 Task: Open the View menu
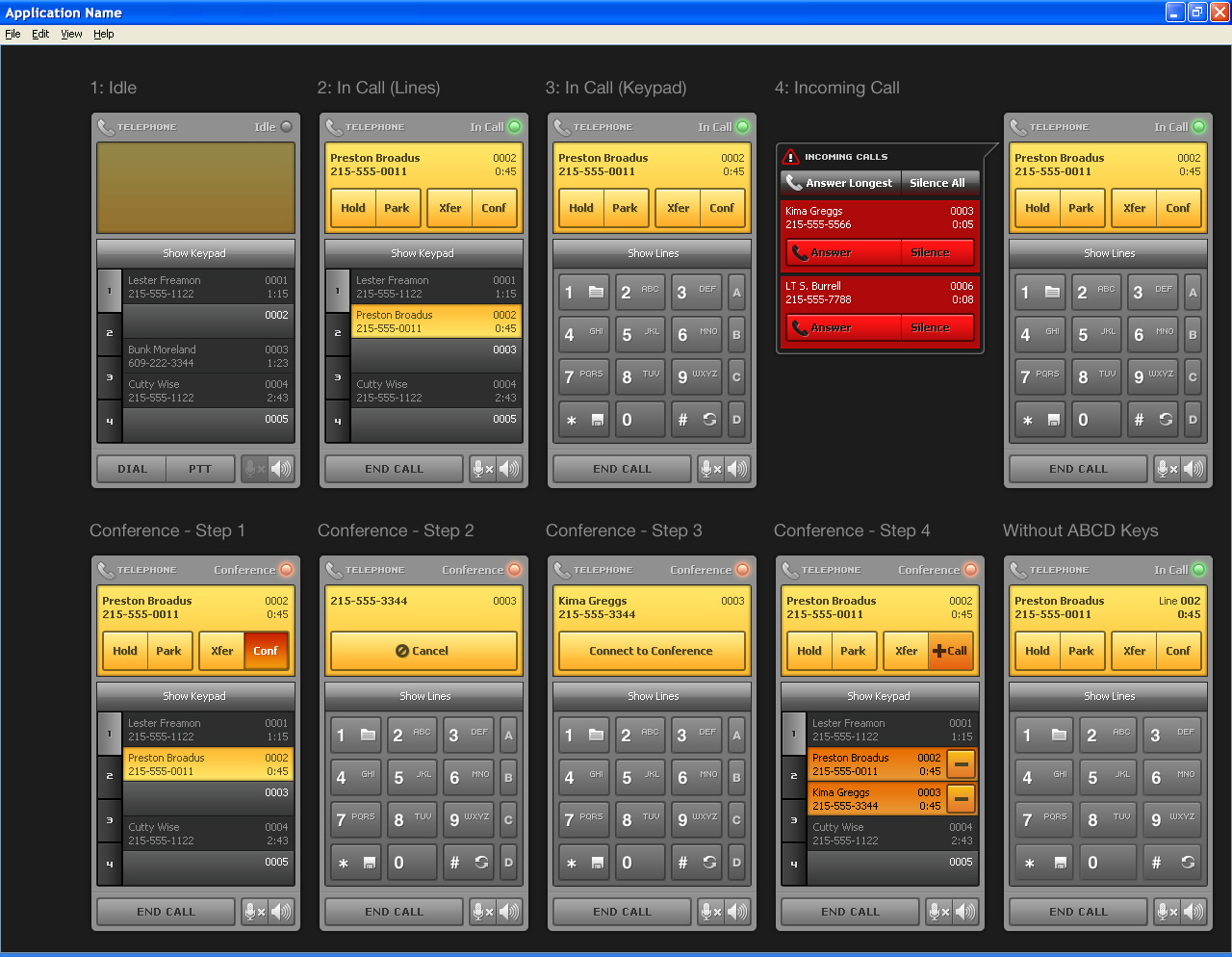[x=71, y=34]
